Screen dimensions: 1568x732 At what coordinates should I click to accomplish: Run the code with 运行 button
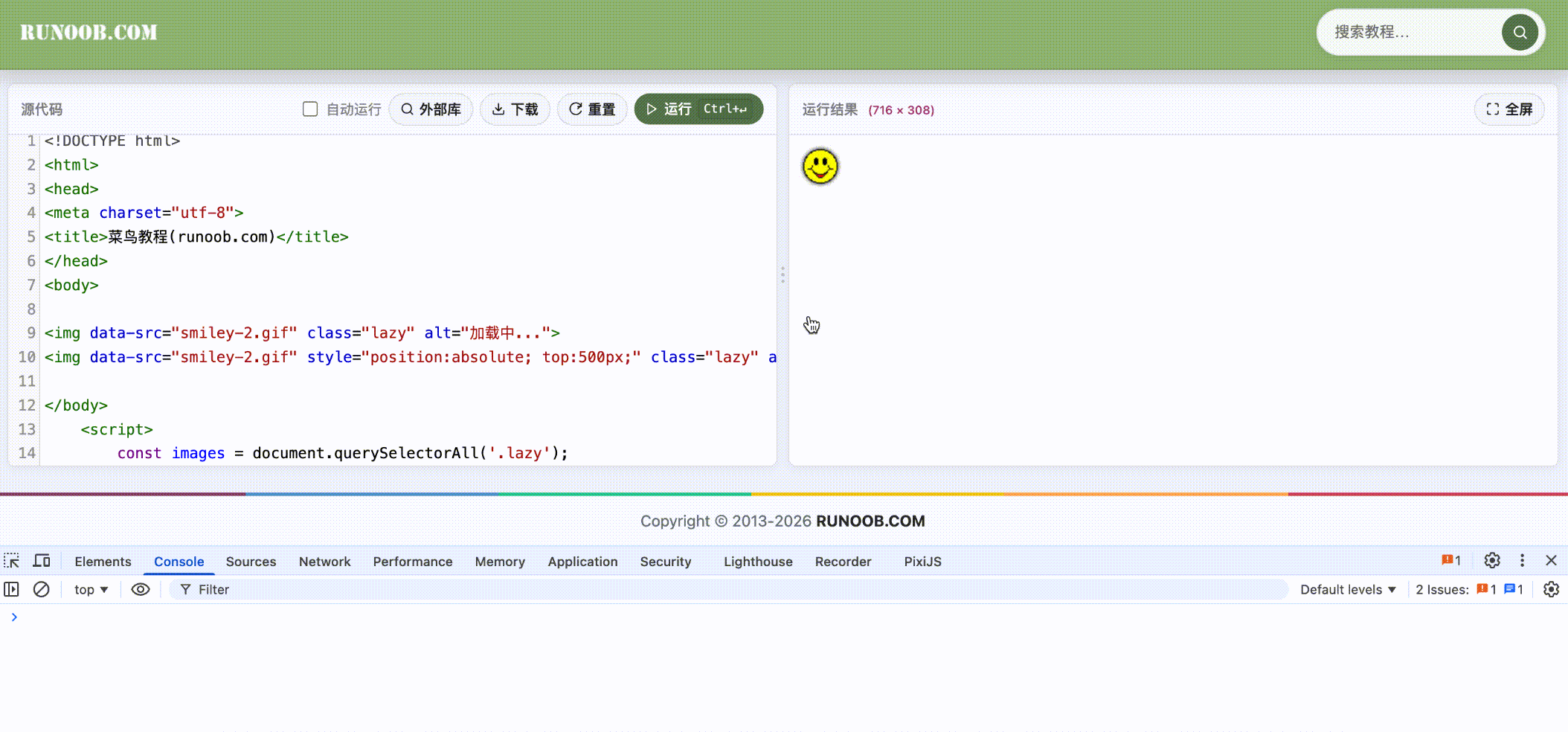(x=698, y=109)
